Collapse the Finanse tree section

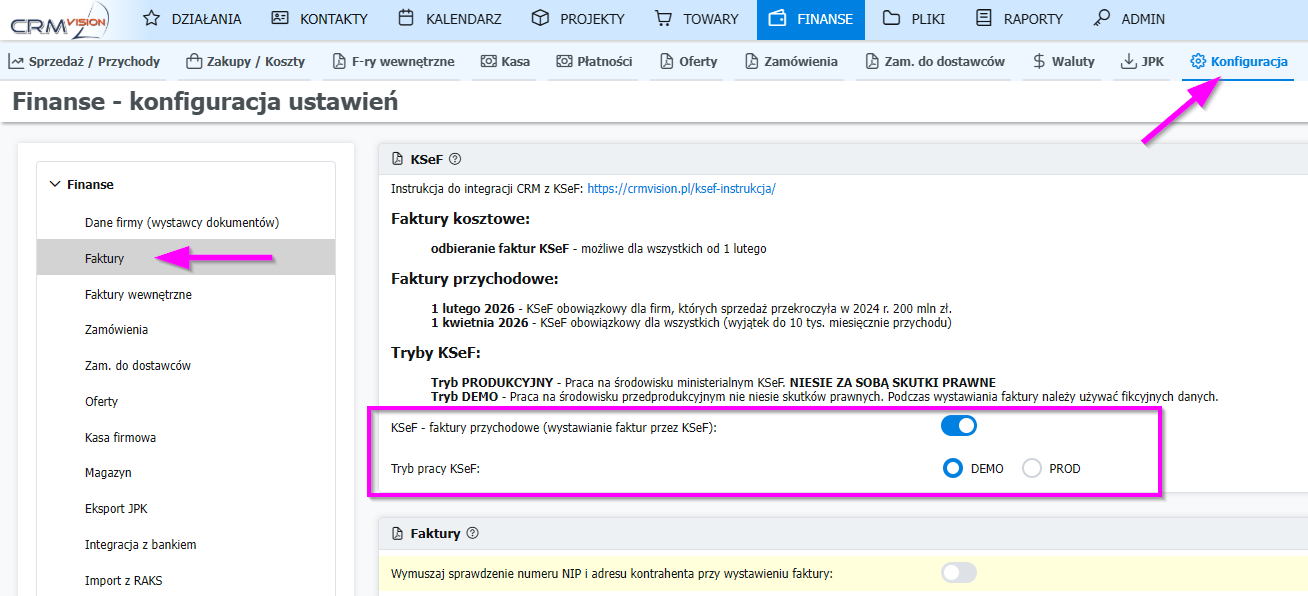point(55,184)
